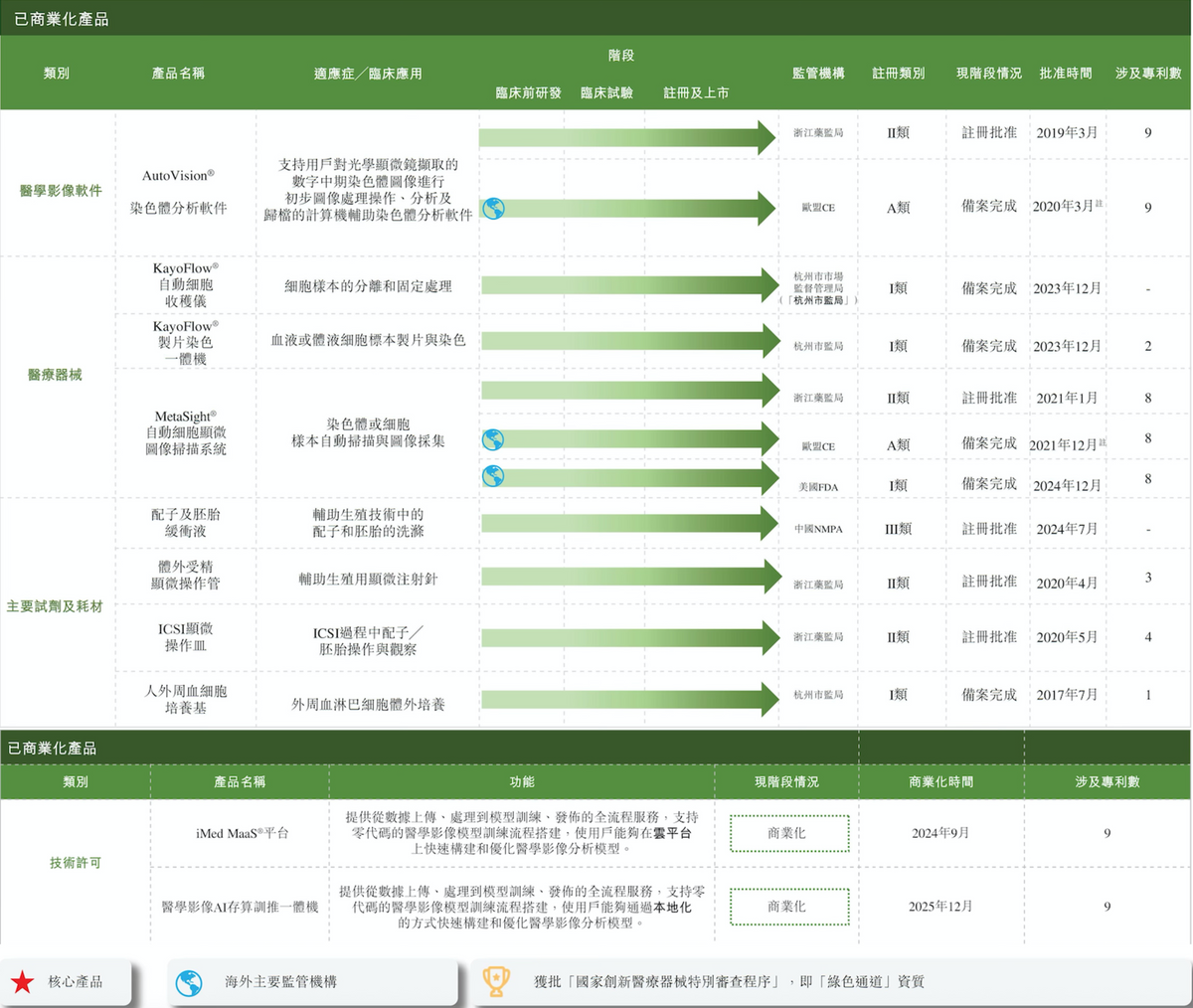This screenshot has height=1008, width=1193.
Task: Select the 臨床前研發 stage header
Action: point(528,92)
